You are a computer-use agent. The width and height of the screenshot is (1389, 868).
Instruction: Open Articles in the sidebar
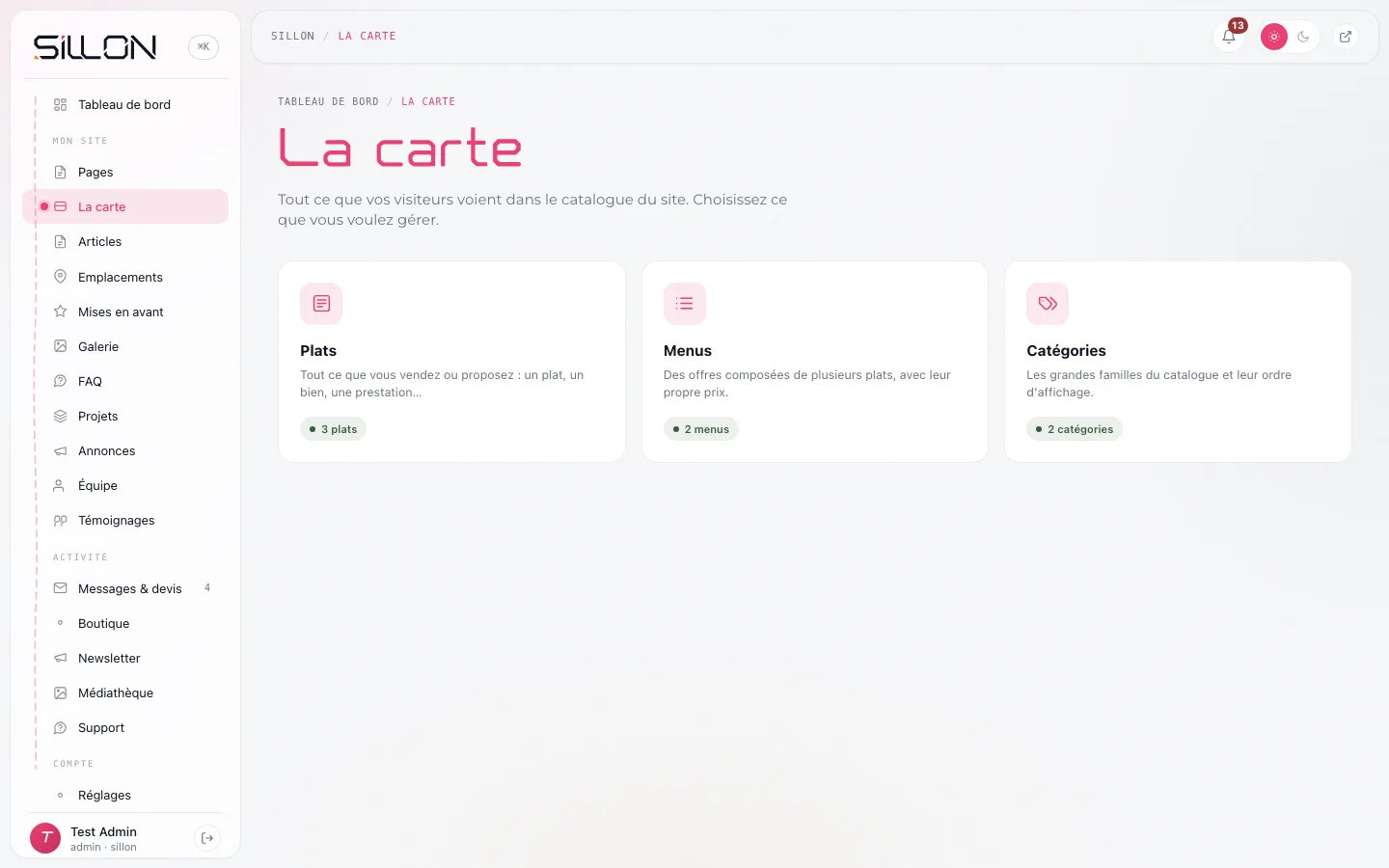point(125,241)
